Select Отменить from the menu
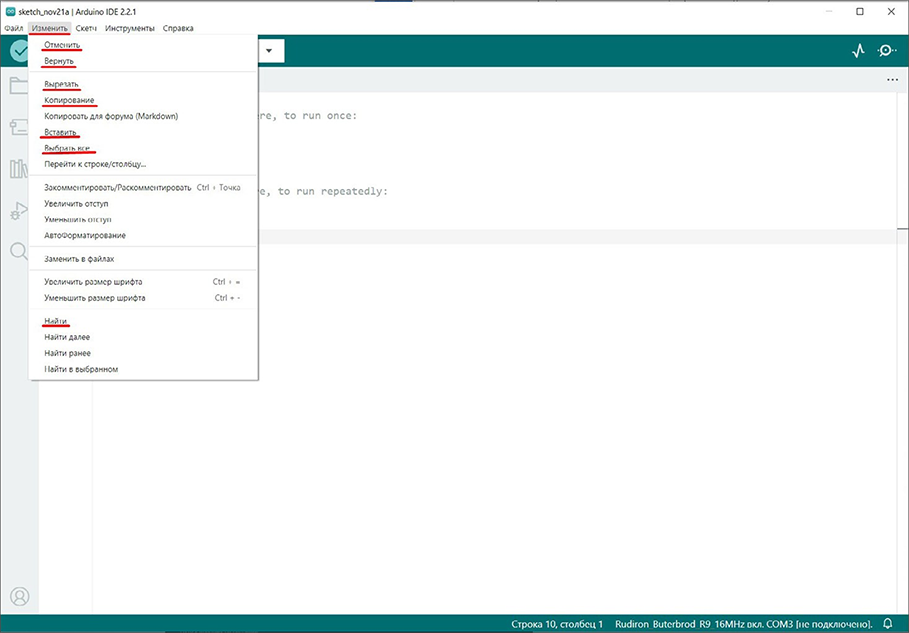 143,45
